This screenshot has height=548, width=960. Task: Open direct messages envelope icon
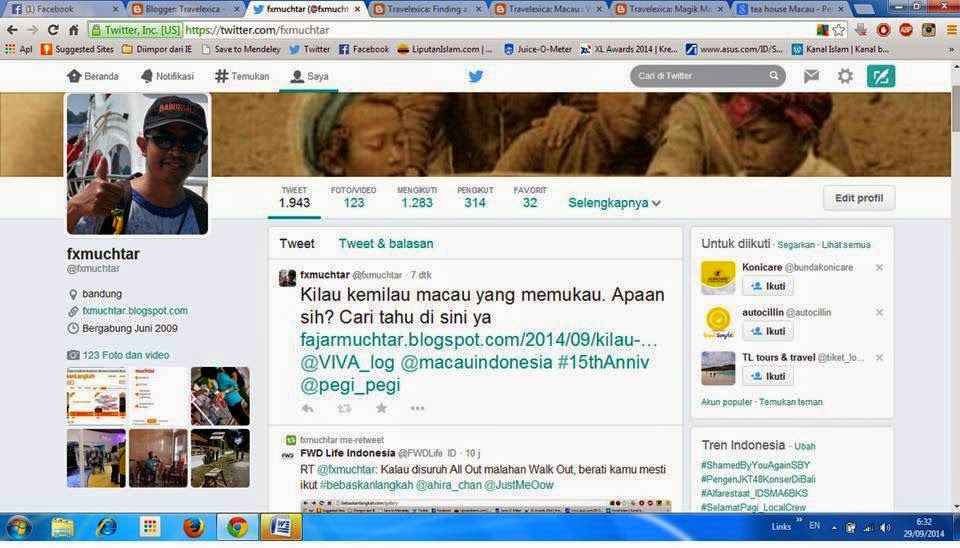tap(811, 76)
